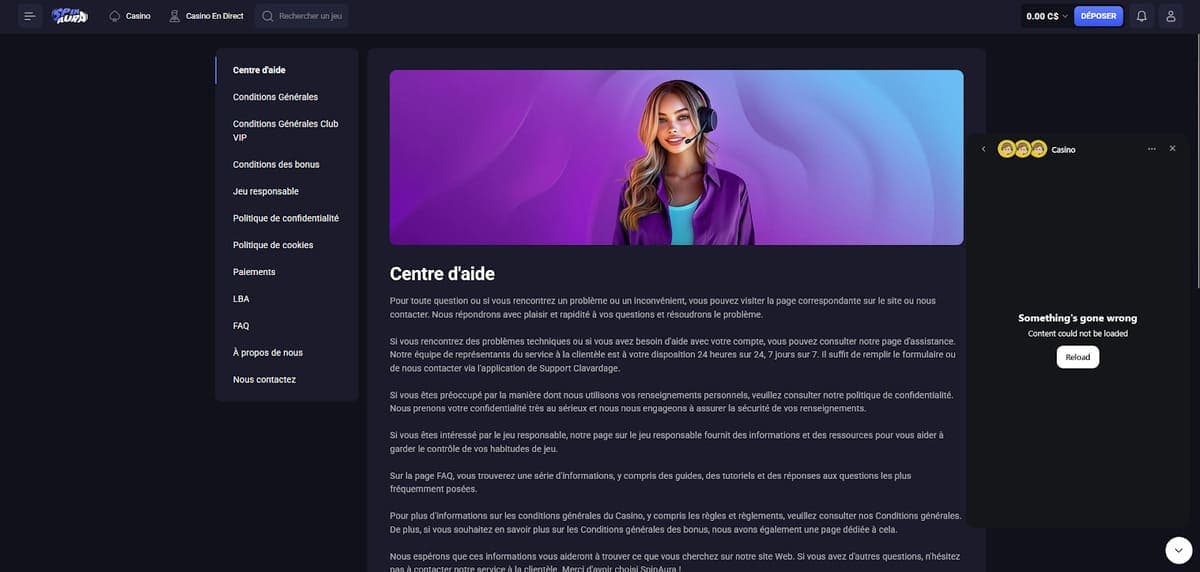This screenshot has height=572, width=1200.
Task: Go back in the chat widget
Action: pos(983,149)
